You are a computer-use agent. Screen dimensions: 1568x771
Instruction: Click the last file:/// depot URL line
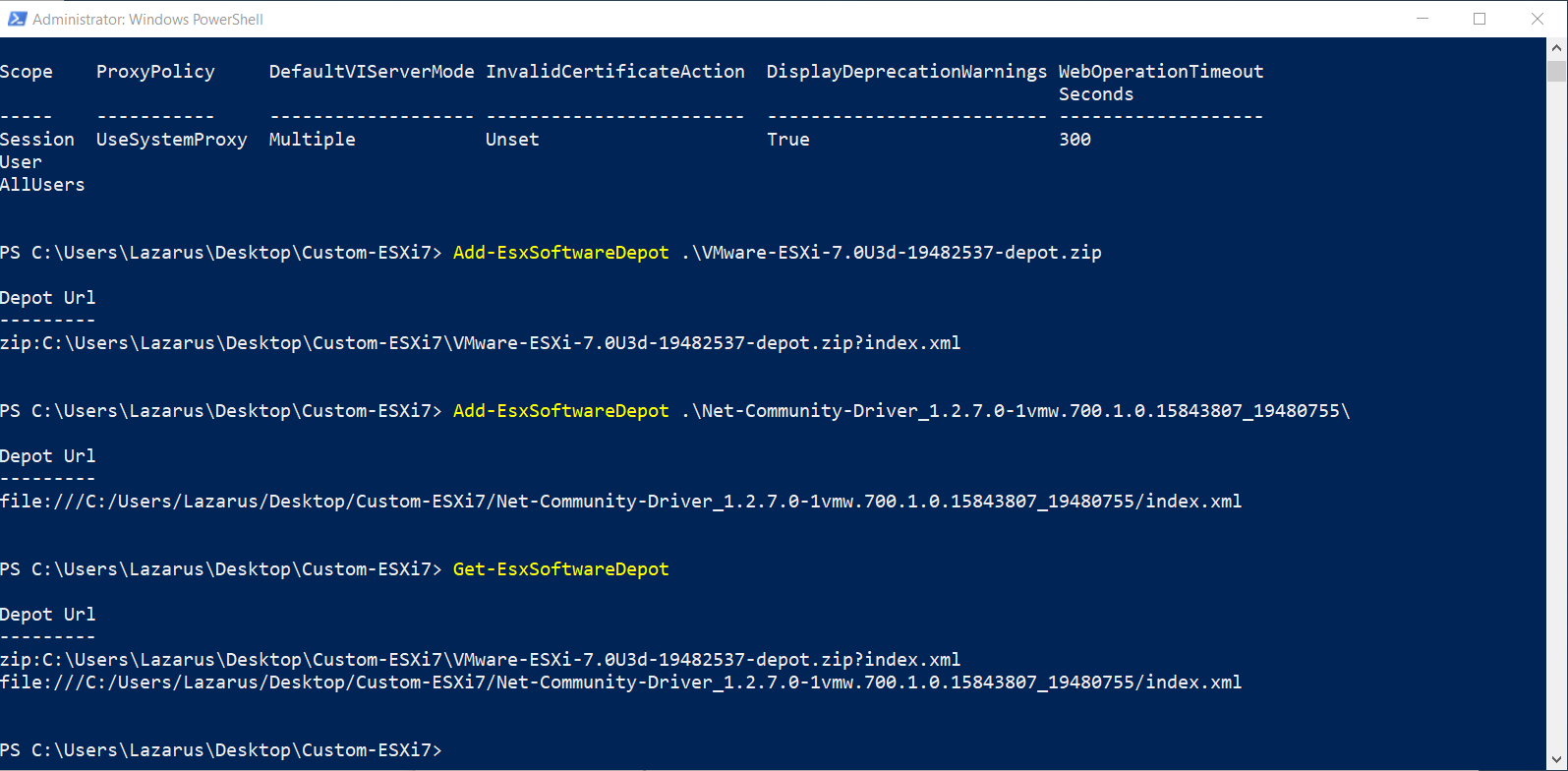pos(620,682)
